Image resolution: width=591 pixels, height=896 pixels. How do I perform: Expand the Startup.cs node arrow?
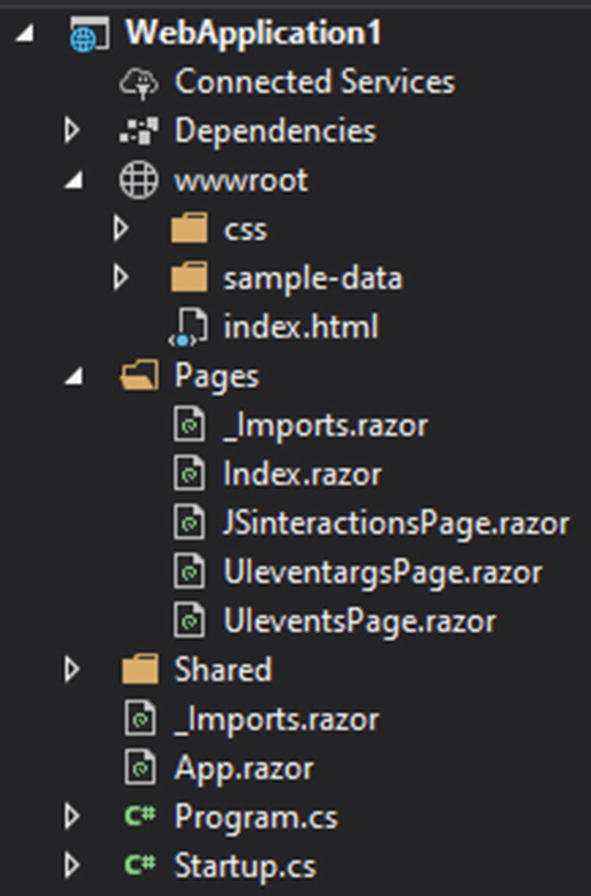coord(71,865)
